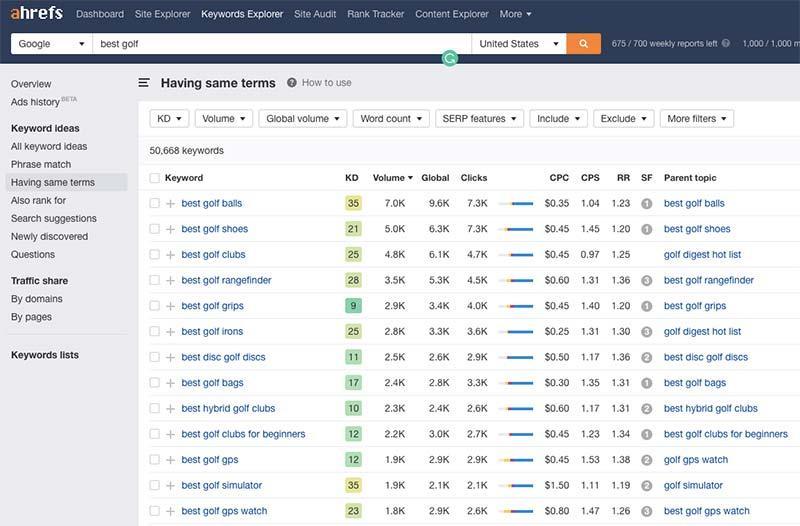The height and width of the screenshot is (526, 800).
Task: Open the Word count filter dropdown
Action: 391,118
